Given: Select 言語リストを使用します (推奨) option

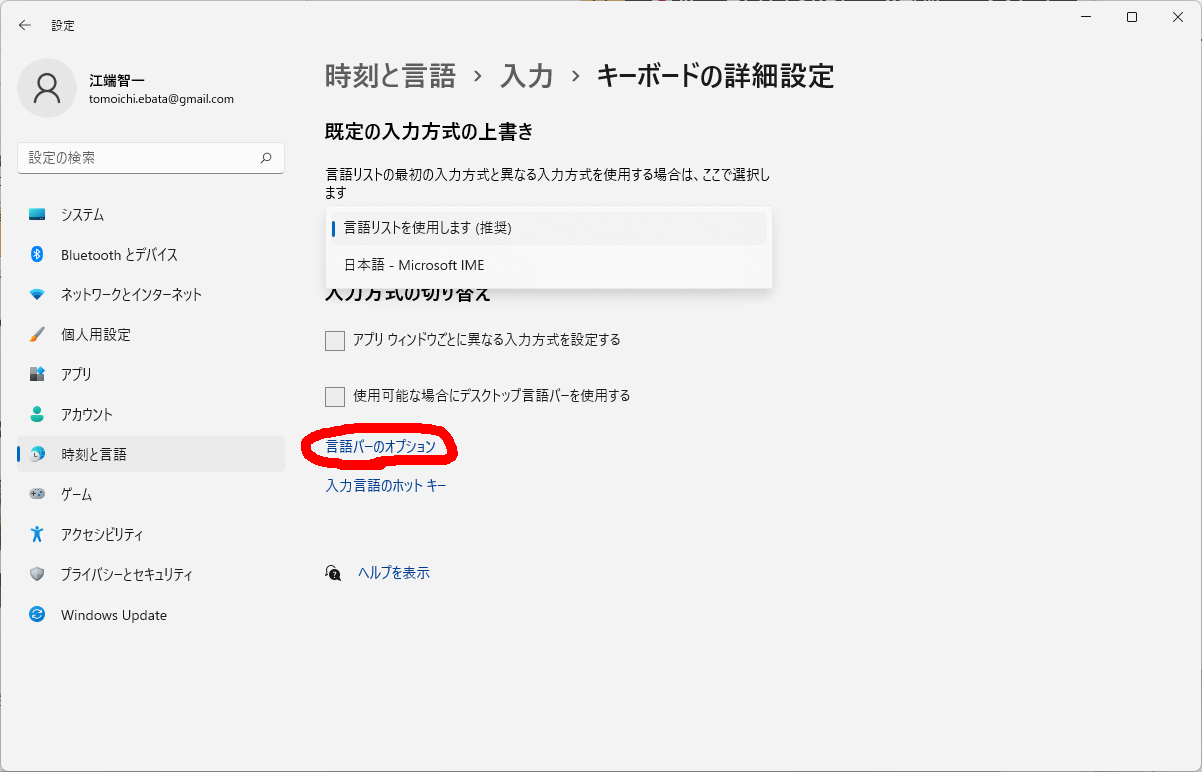Looking at the screenshot, I should pos(428,228).
